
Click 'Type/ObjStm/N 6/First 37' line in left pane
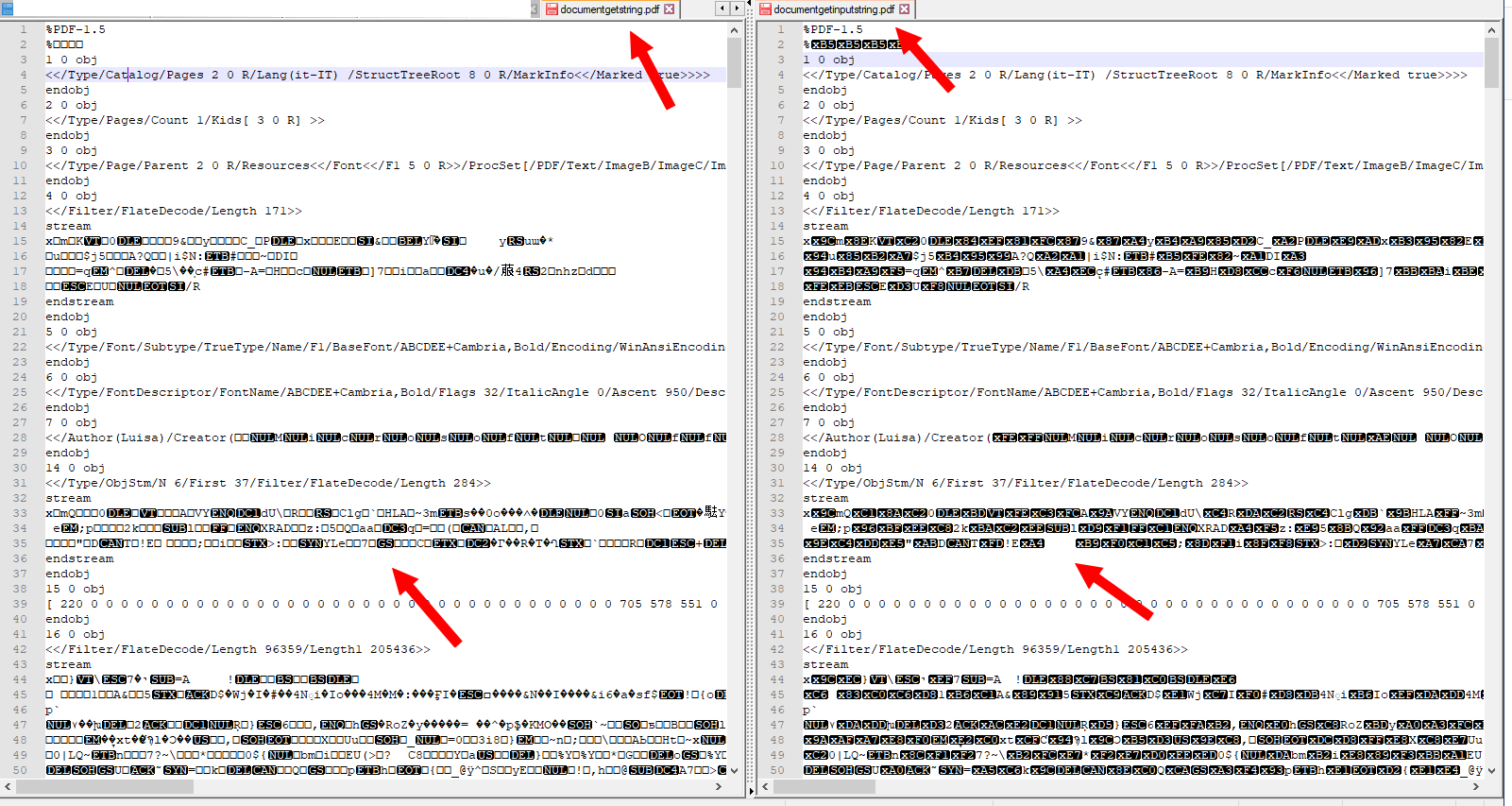(268, 483)
